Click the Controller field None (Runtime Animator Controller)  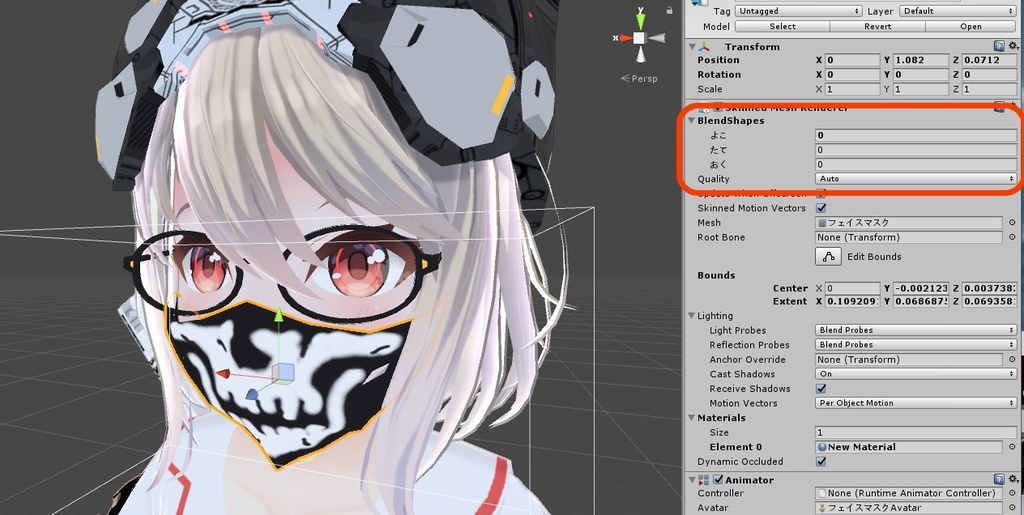(x=909, y=493)
